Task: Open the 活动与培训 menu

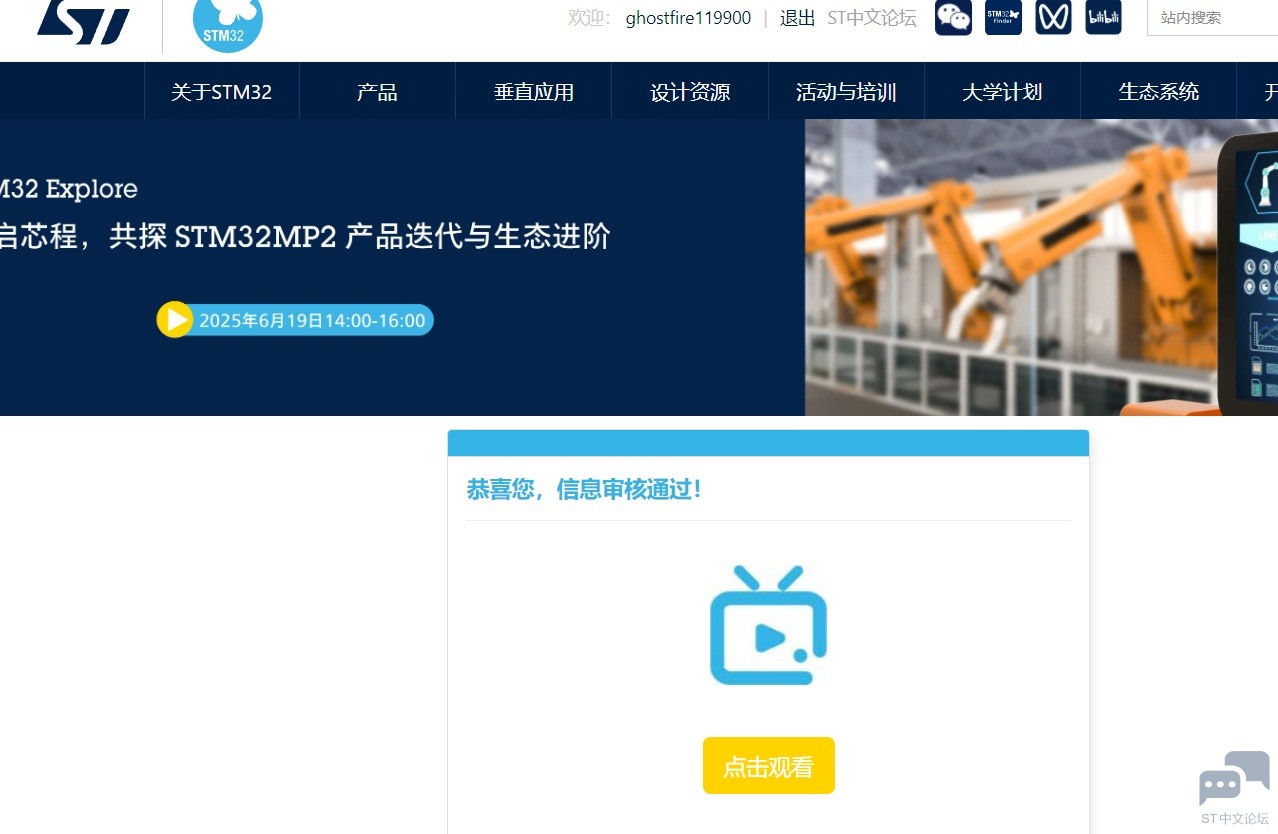Action: coord(846,92)
